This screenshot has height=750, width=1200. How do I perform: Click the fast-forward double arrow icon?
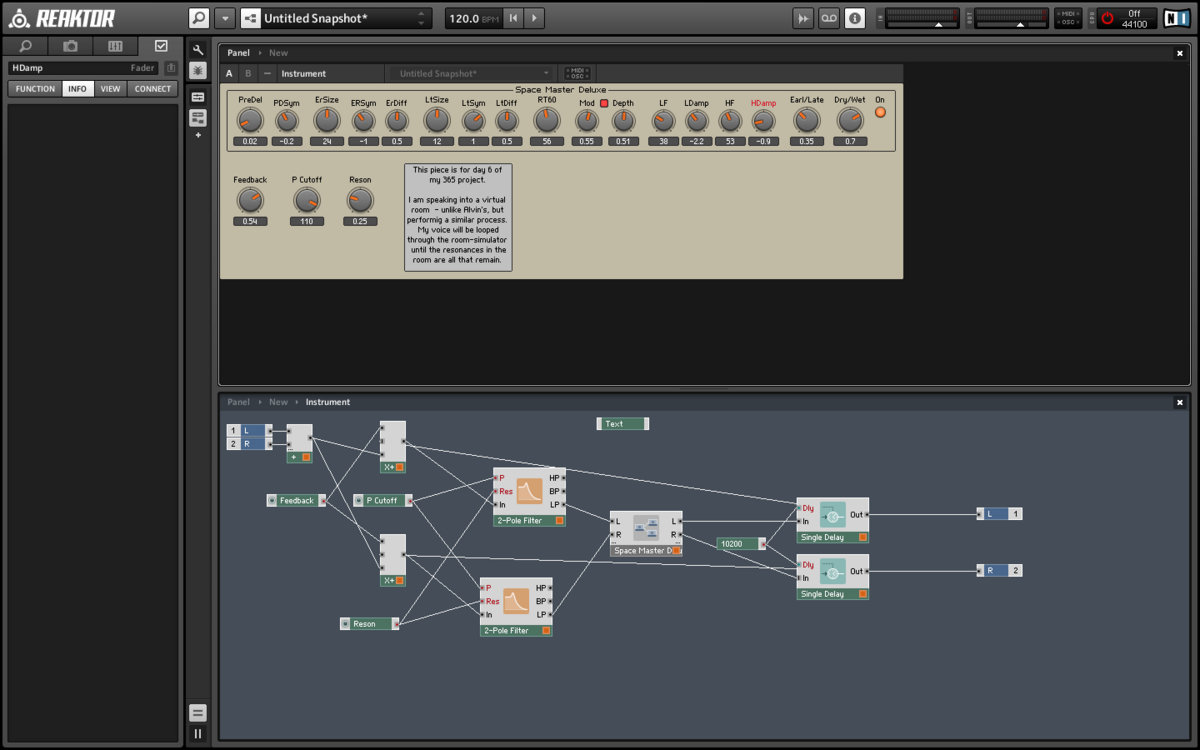[803, 18]
